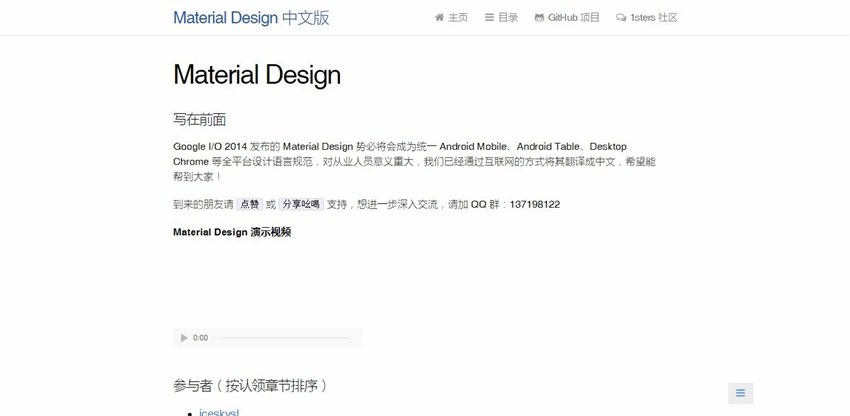Click the 写在前面 heading

pyautogui.click(x=199, y=120)
